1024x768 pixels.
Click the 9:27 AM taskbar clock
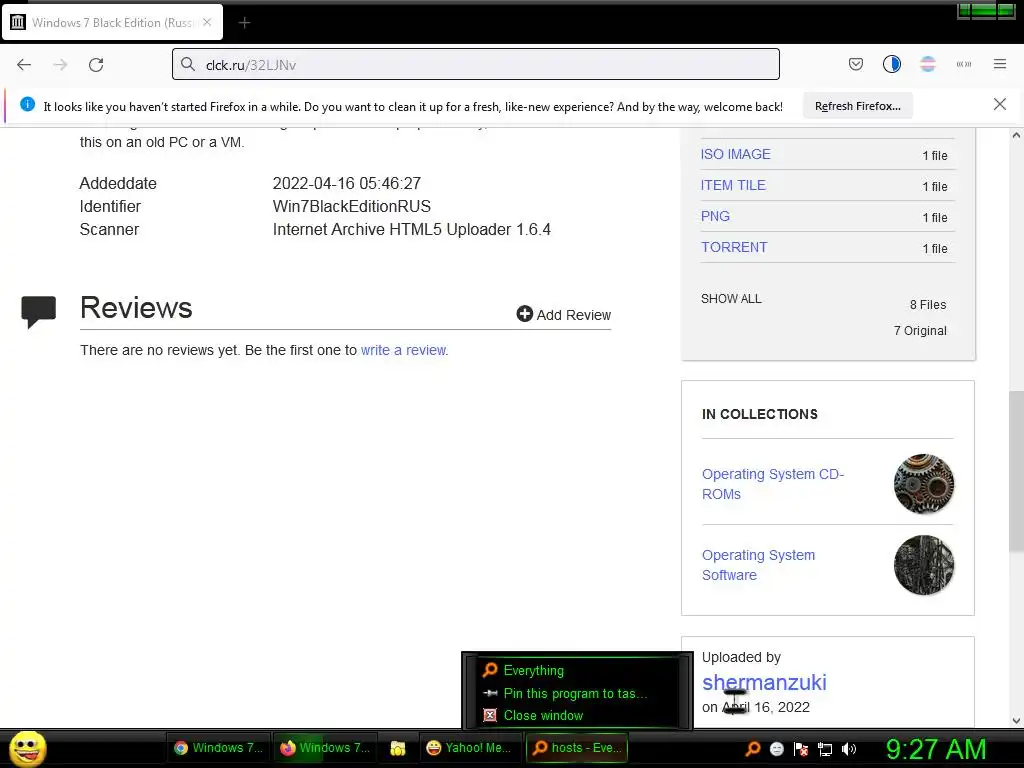click(936, 749)
